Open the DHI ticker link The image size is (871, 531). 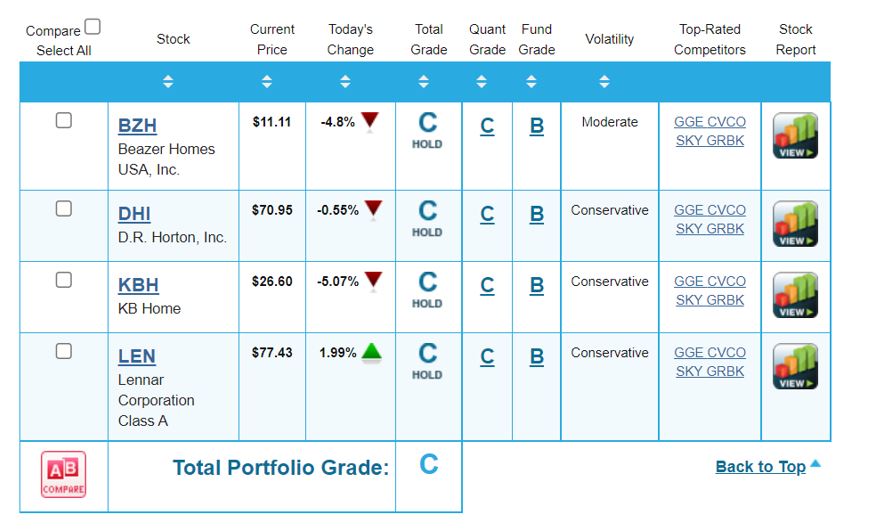point(134,214)
